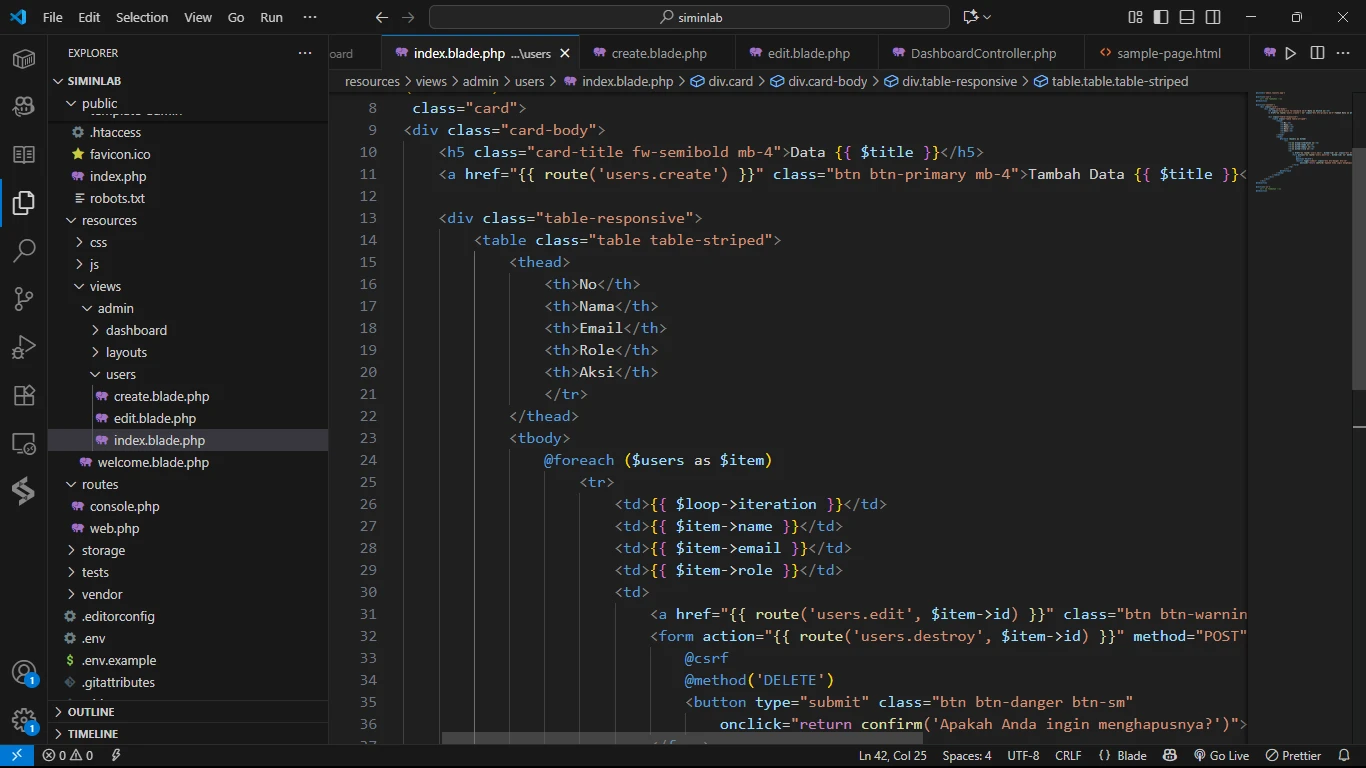The image size is (1366, 768).
Task: Open the Selection menu
Action: coord(142,17)
